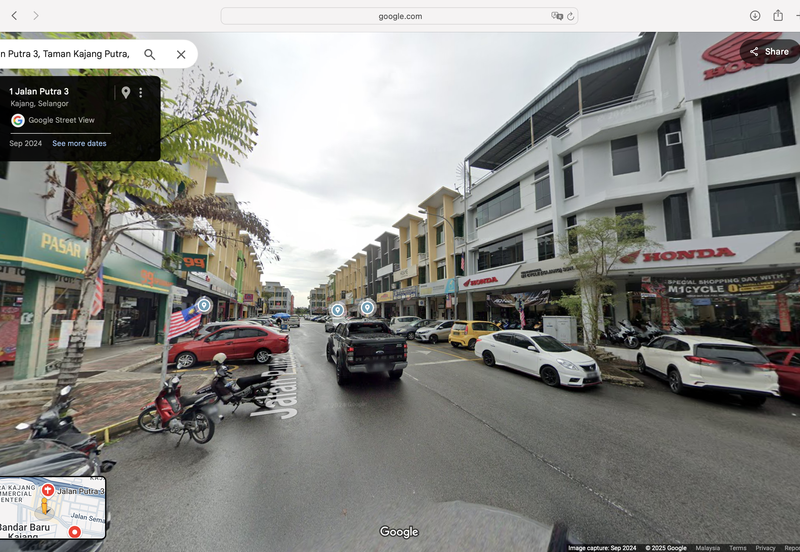This screenshot has height=552, width=800.
Task: Select the Sep 2024 date in info card
Action: [26, 143]
